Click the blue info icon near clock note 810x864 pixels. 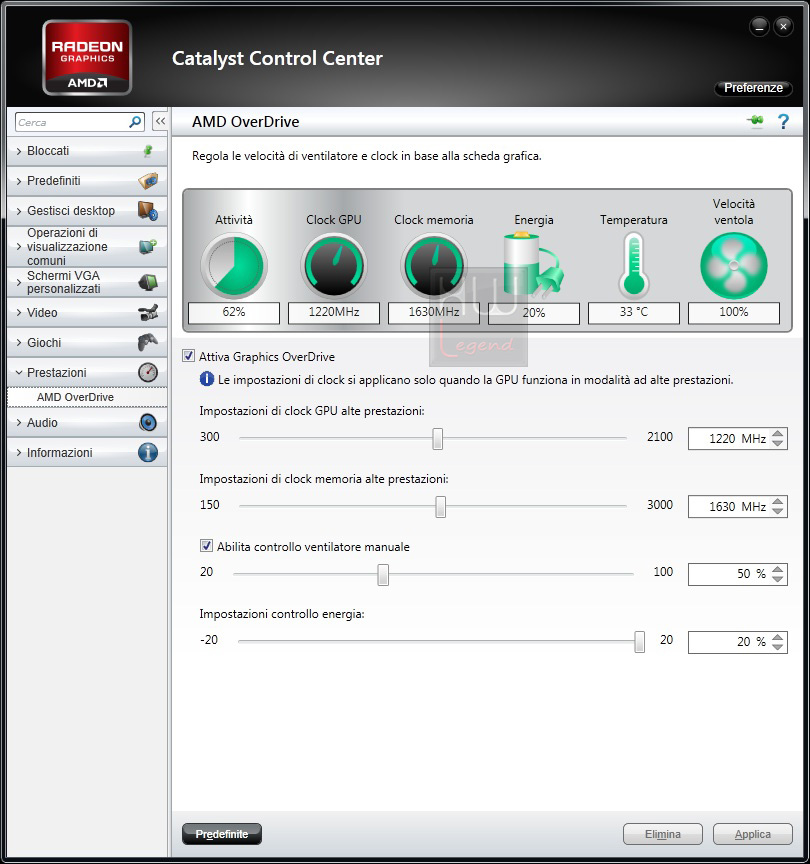(207, 379)
